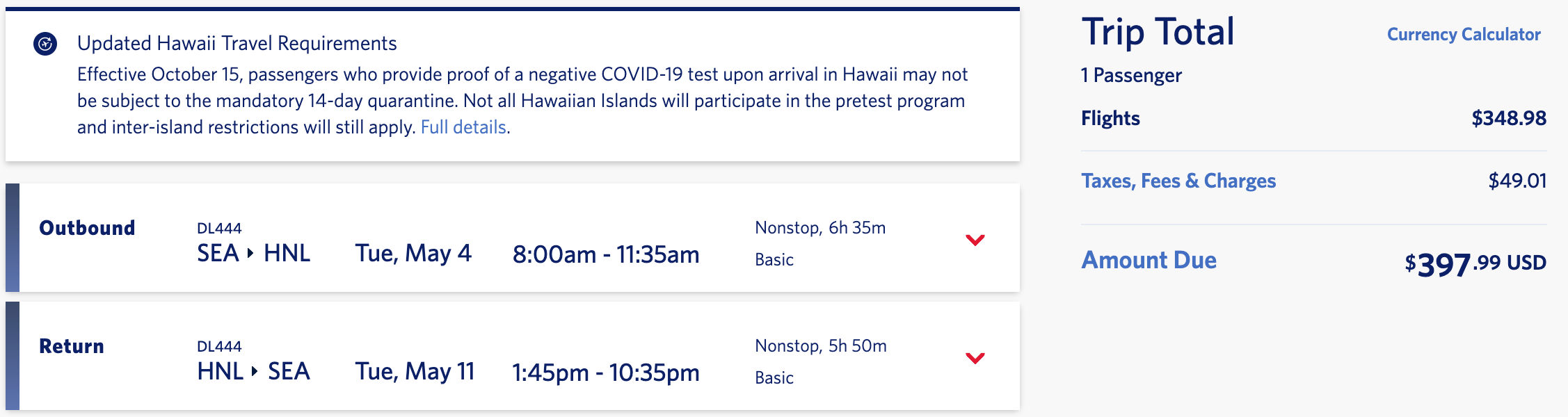Image resolution: width=1568 pixels, height=417 pixels.
Task: Click the circular notification badge in the banner
Action: click(x=44, y=43)
